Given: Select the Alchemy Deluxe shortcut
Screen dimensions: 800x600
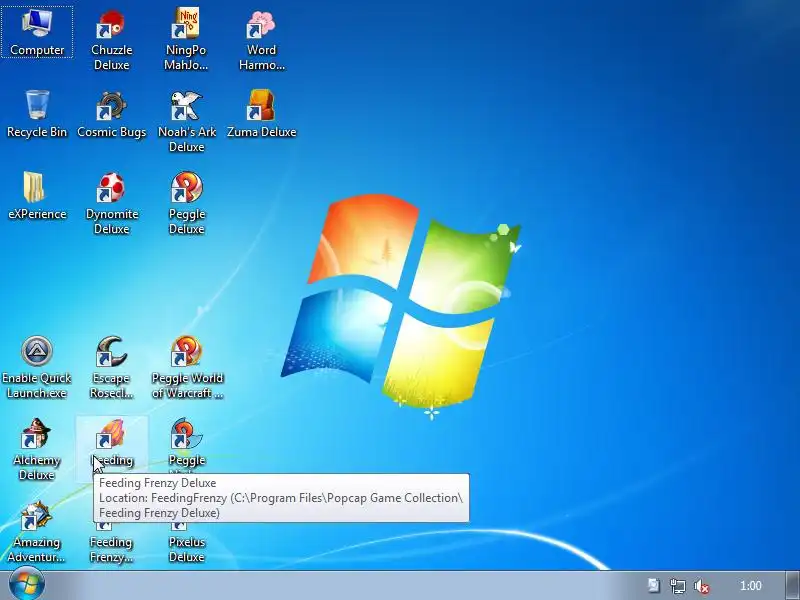Looking at the screenshot, I should (37, 449).
